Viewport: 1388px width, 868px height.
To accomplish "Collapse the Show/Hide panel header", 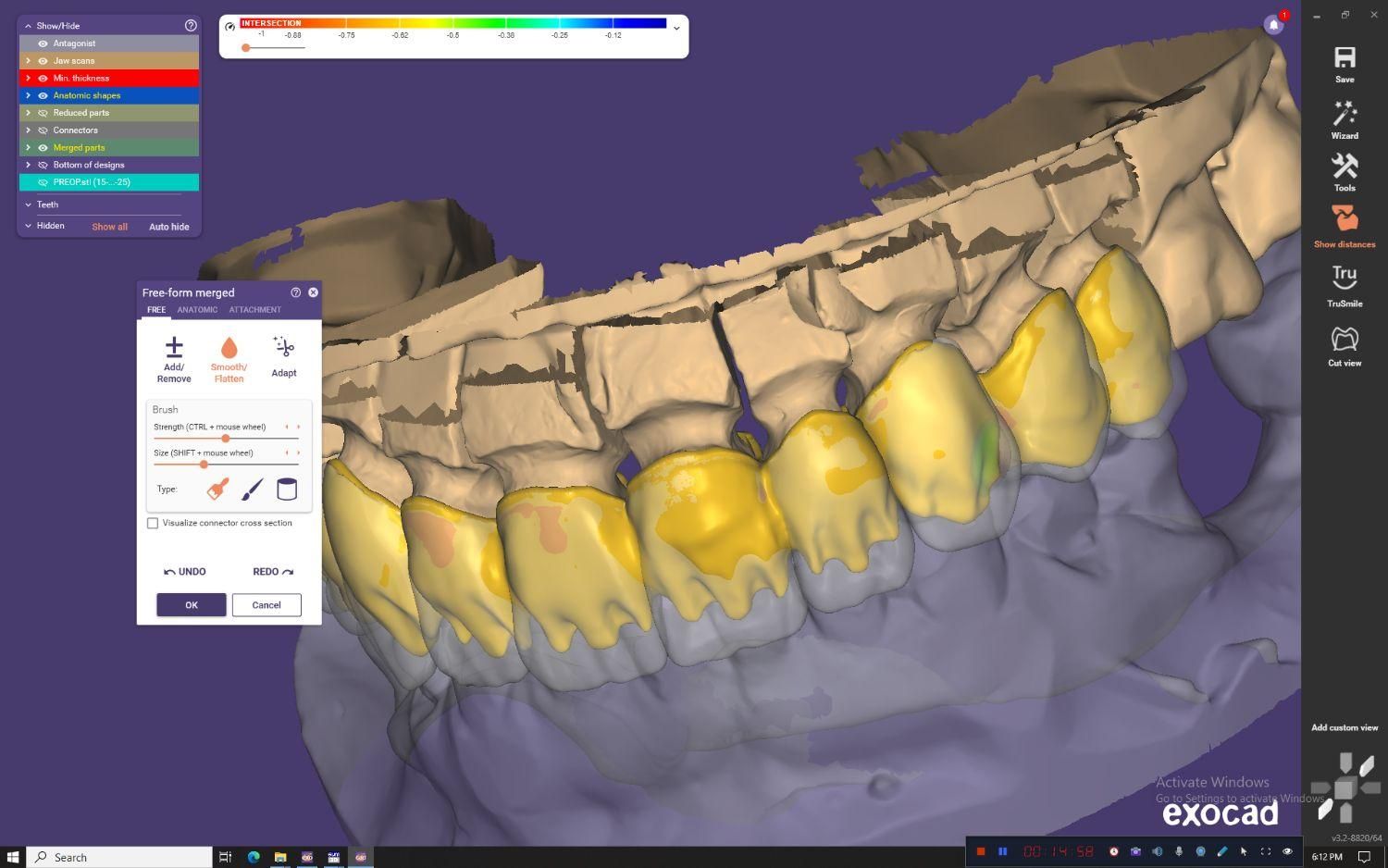I will point(28,26).
